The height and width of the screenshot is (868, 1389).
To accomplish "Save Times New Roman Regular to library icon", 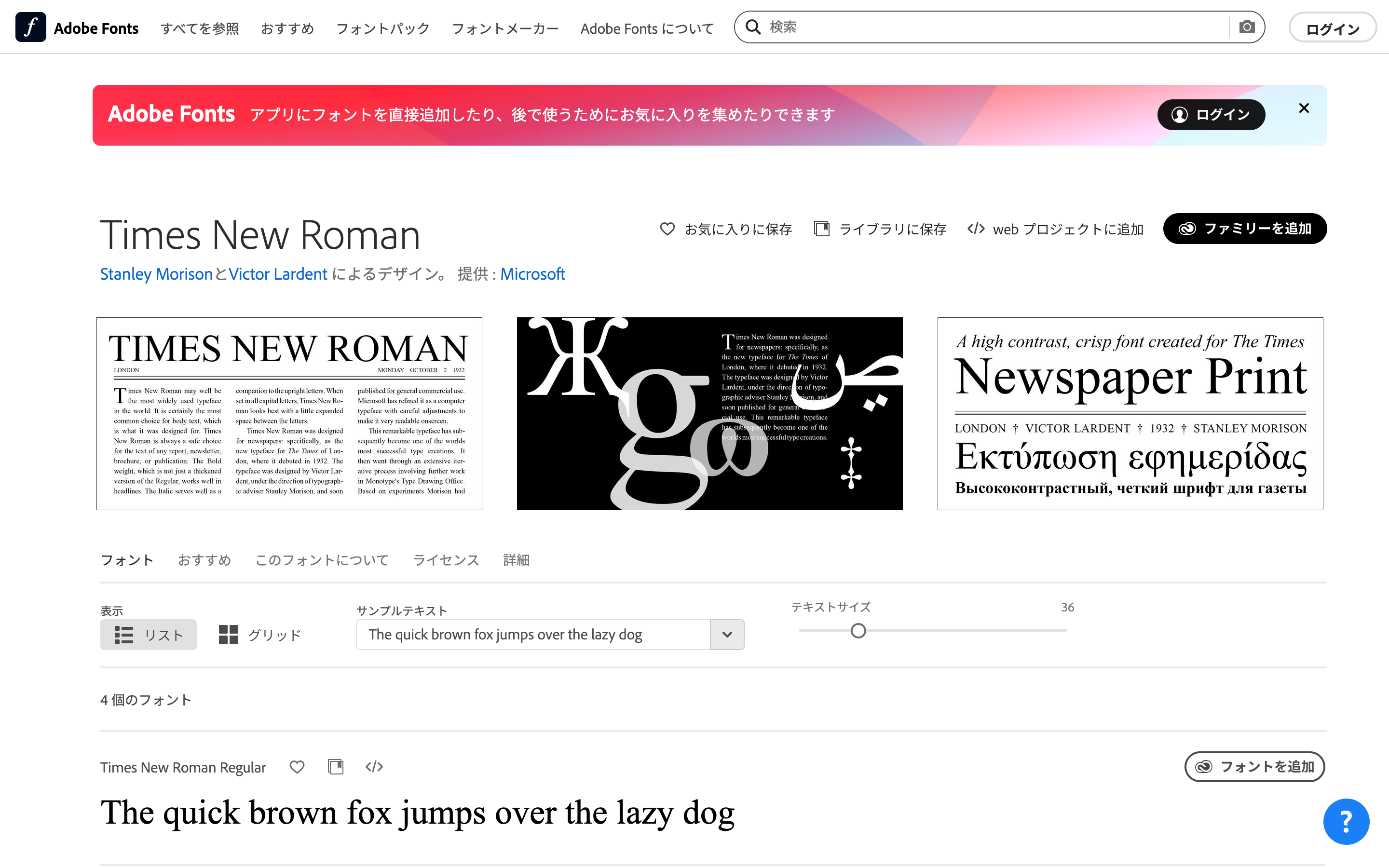I will (335, 767).
